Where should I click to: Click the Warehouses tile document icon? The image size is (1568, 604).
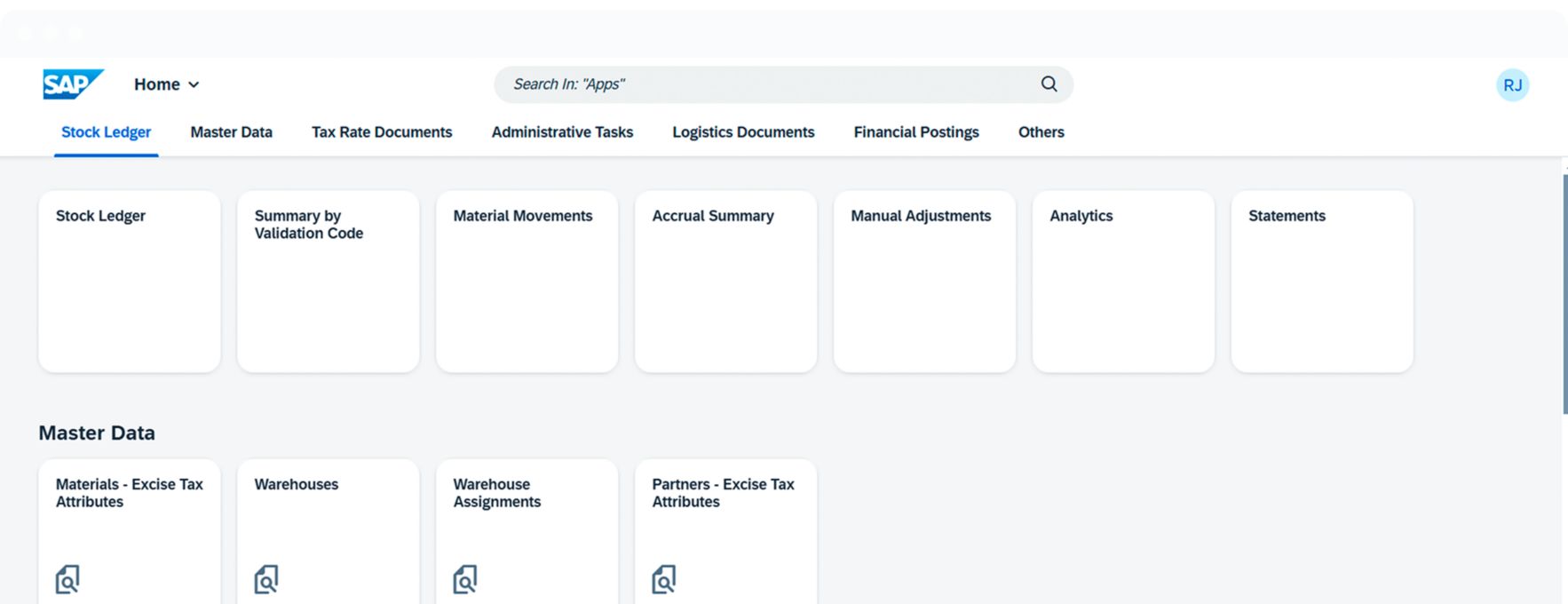pyautogui.click(x=266, y=579)
